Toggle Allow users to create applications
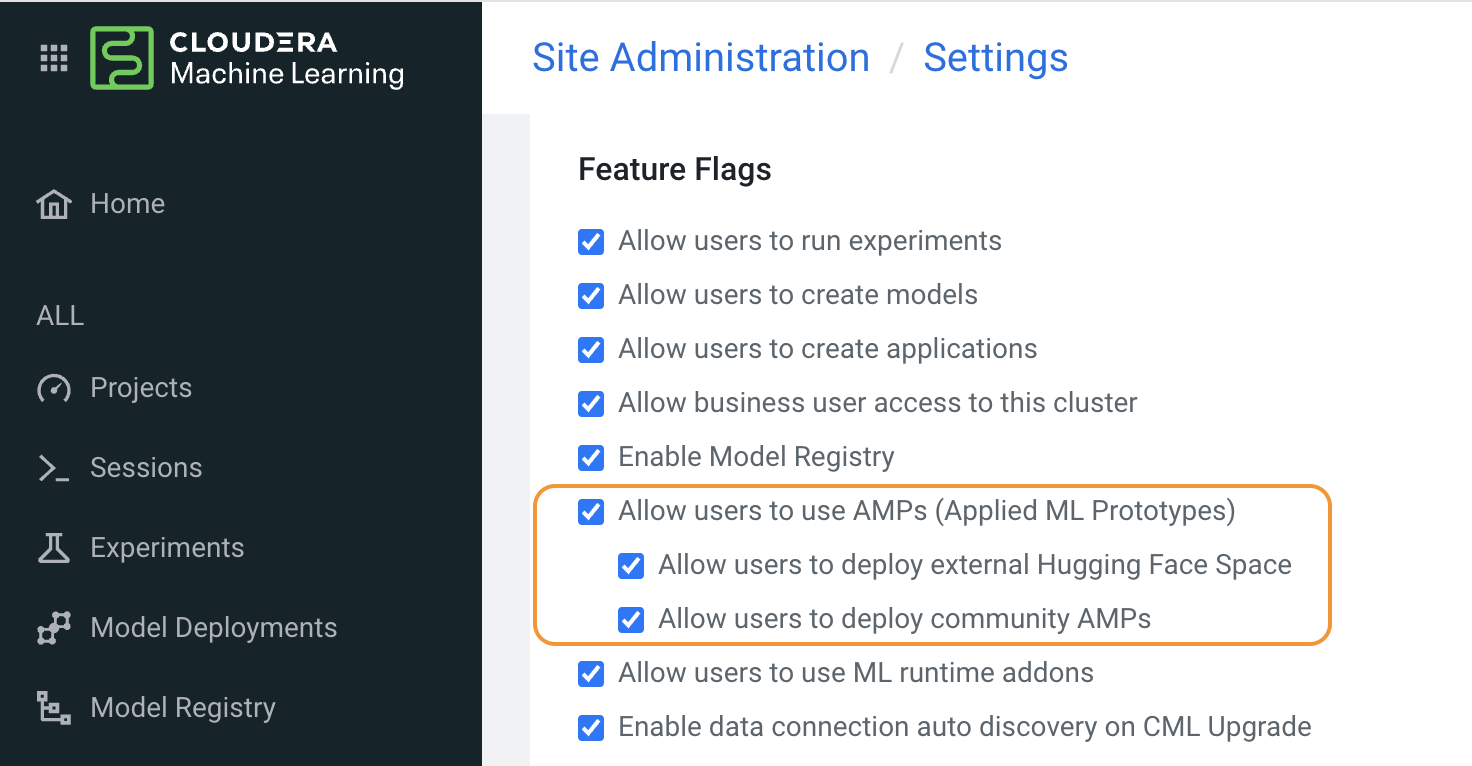The width and height of the screenshot is (1472, 766). (591, 349)
